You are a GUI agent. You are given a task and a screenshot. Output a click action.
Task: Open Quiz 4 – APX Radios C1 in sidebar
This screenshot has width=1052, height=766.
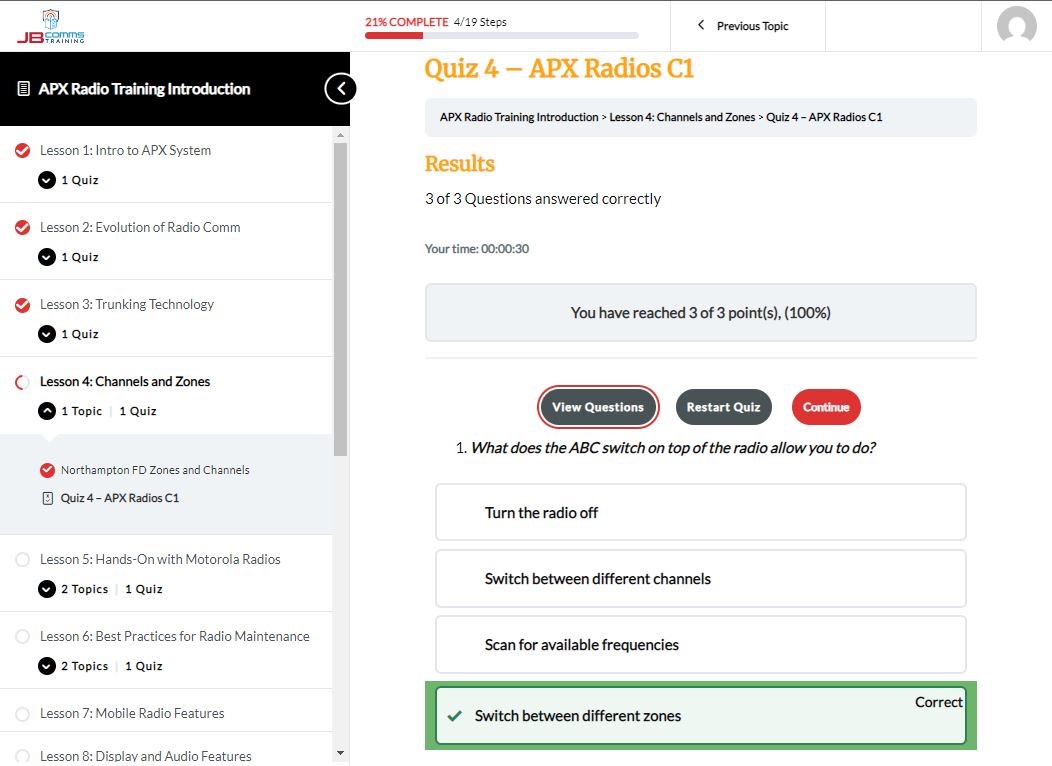120,498
